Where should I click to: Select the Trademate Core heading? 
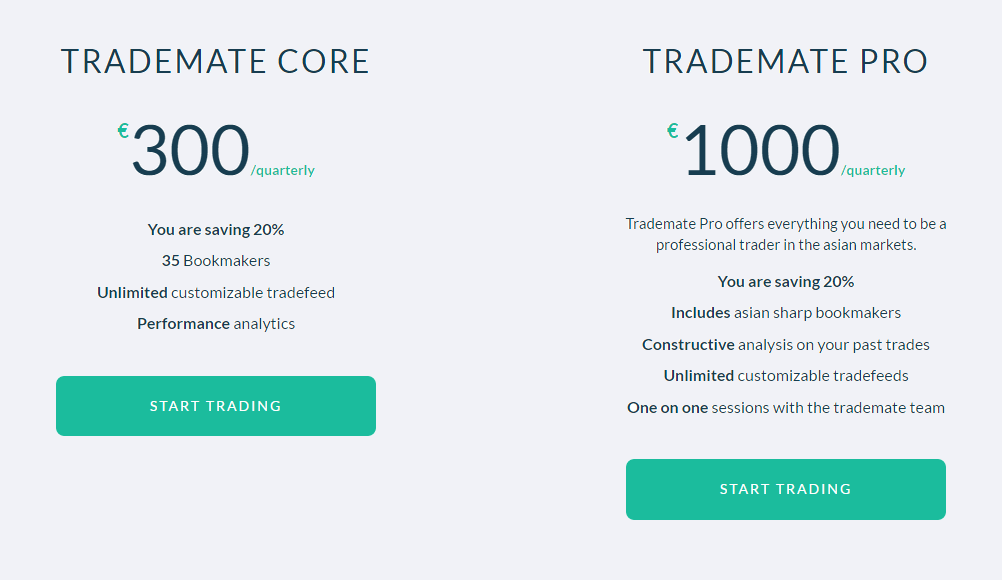tap(216, 62)
